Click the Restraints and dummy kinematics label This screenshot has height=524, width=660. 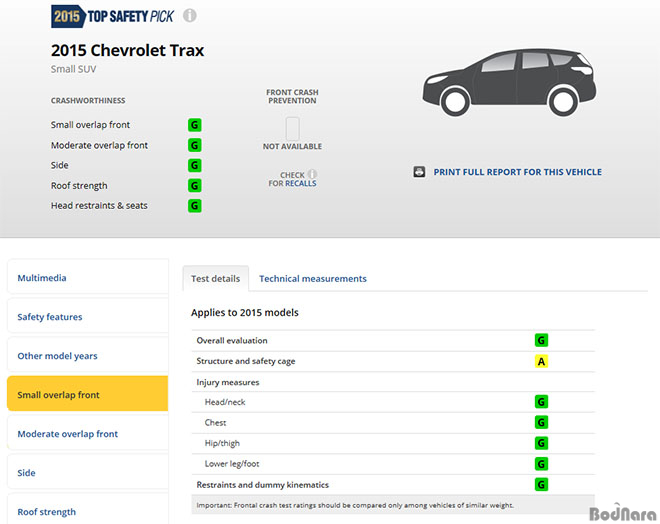[x=263, y=485]
